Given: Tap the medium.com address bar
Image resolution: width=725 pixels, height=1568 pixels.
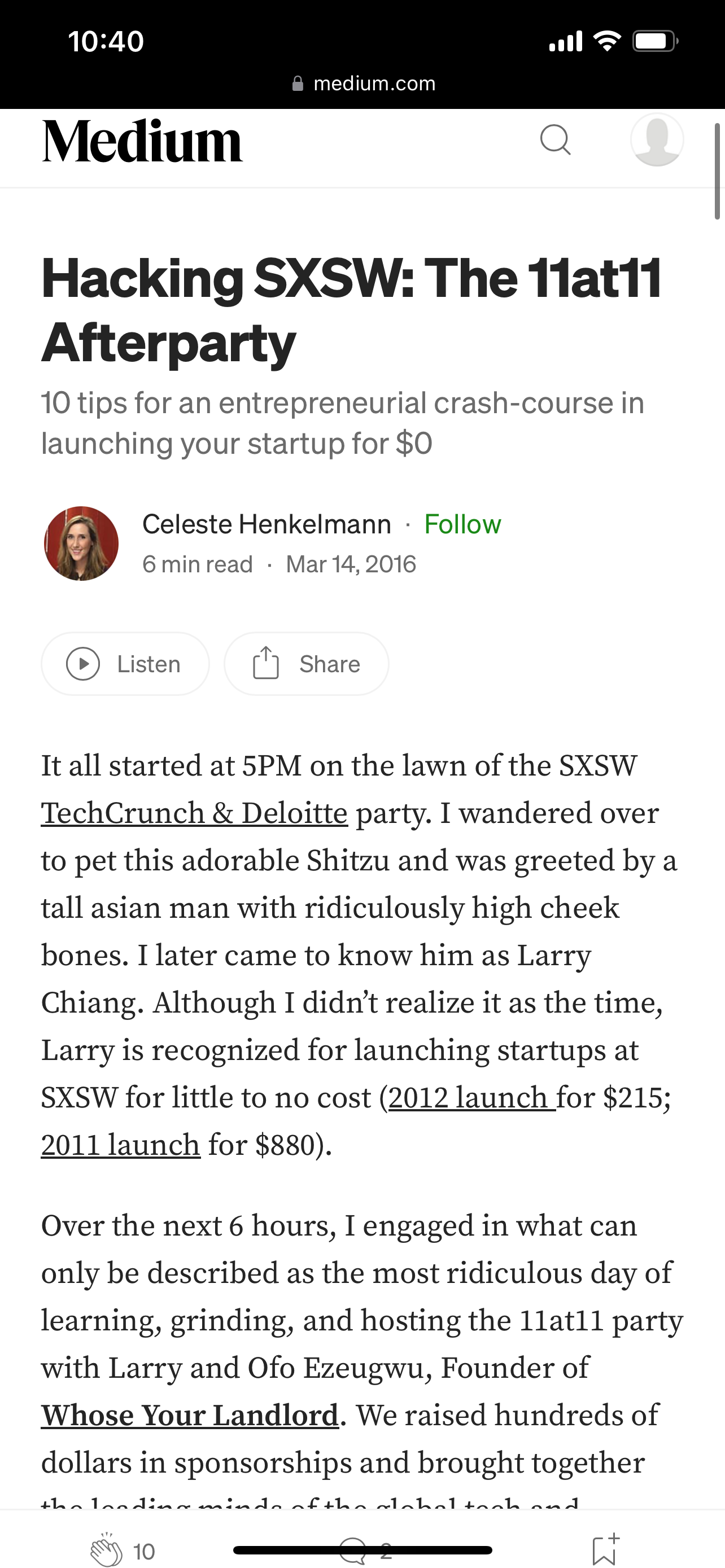Looking at the screenshot, I should [364, 84].
